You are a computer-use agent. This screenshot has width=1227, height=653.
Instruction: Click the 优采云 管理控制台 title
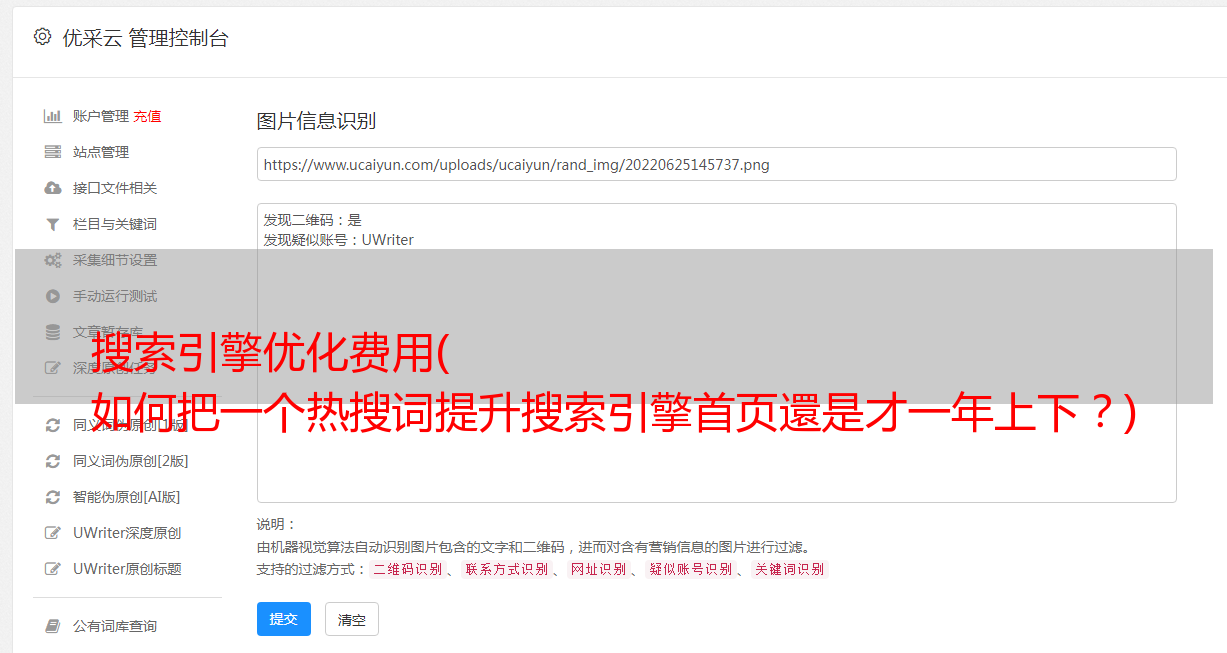(x=145, y=38)
